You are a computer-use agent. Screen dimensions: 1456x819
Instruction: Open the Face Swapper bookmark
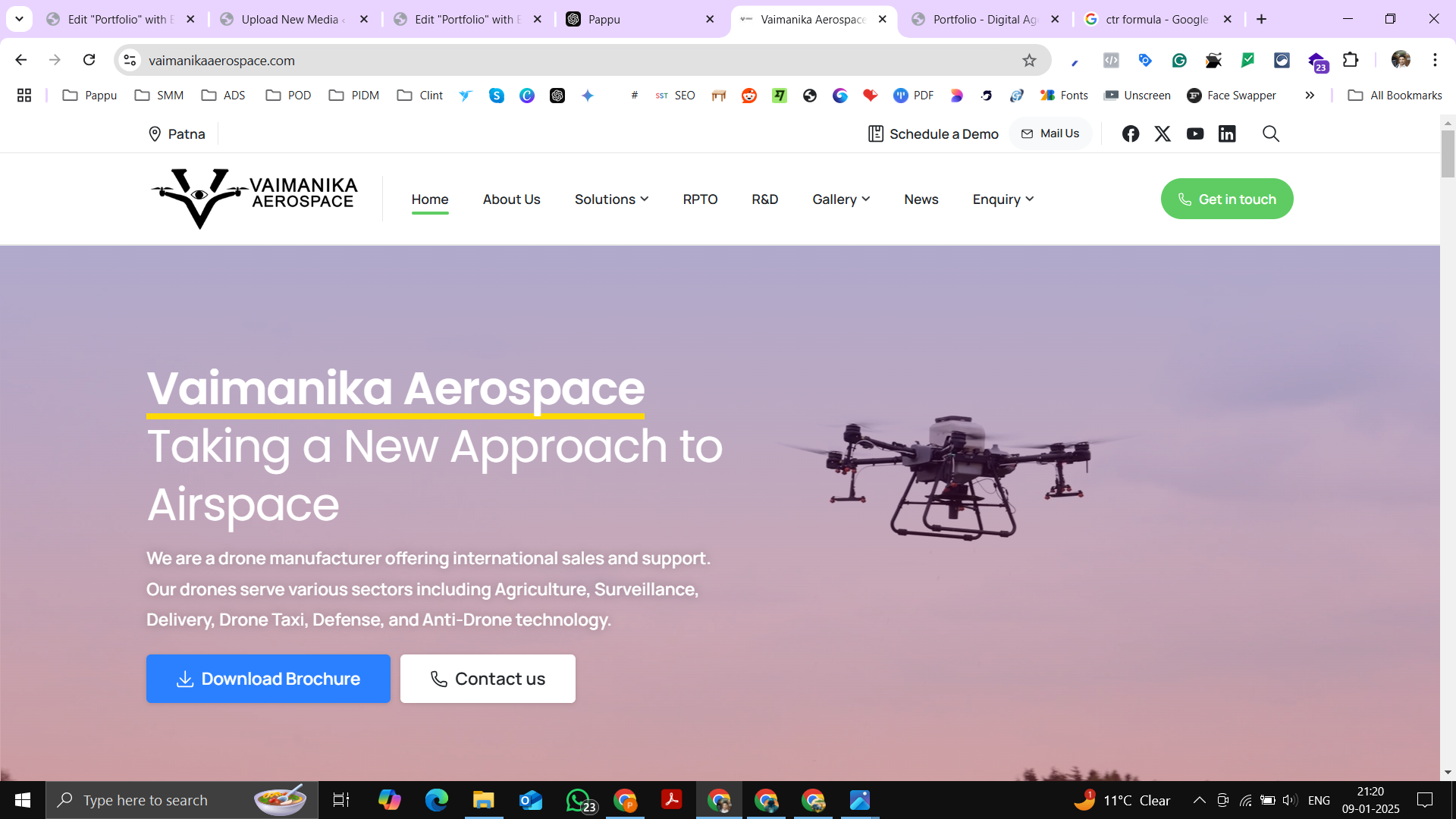click(1232, 96)
